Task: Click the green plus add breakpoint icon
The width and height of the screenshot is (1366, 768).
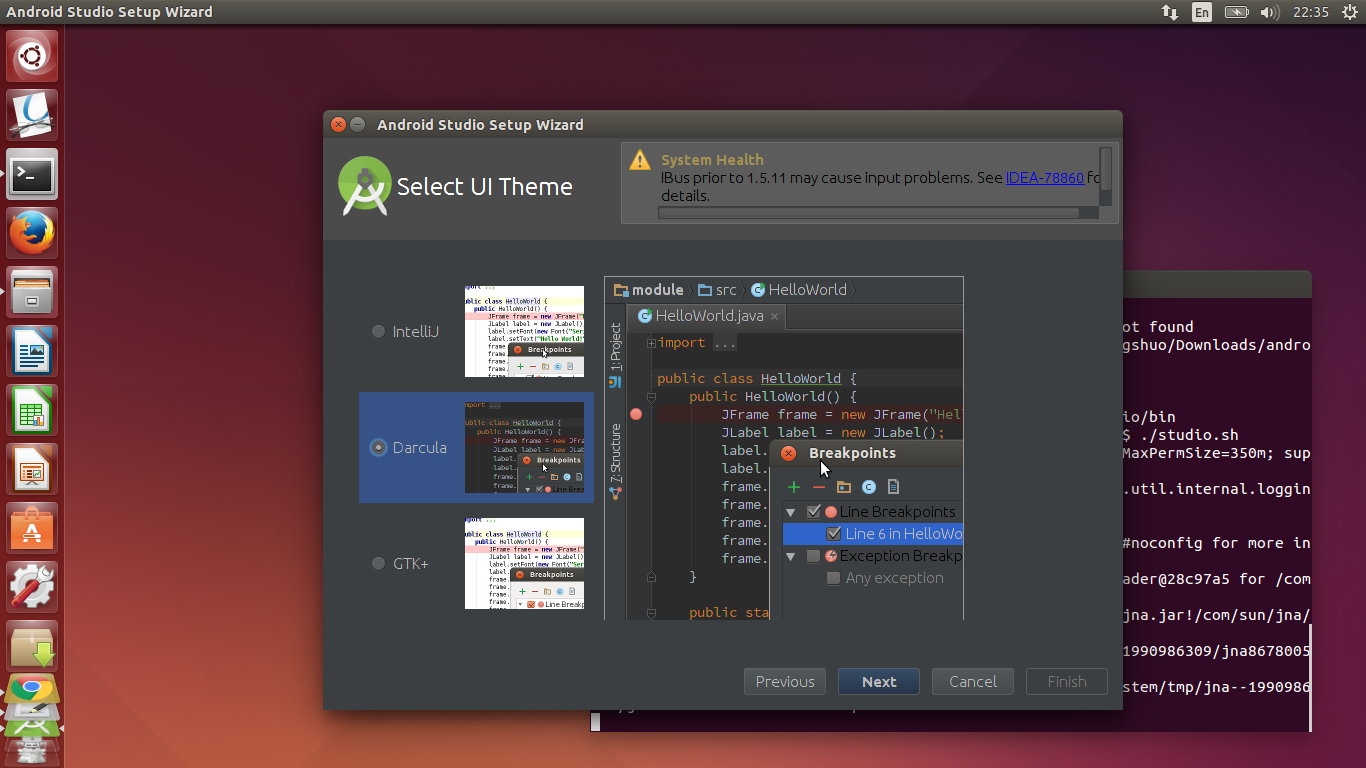Action: pos(794,487)
